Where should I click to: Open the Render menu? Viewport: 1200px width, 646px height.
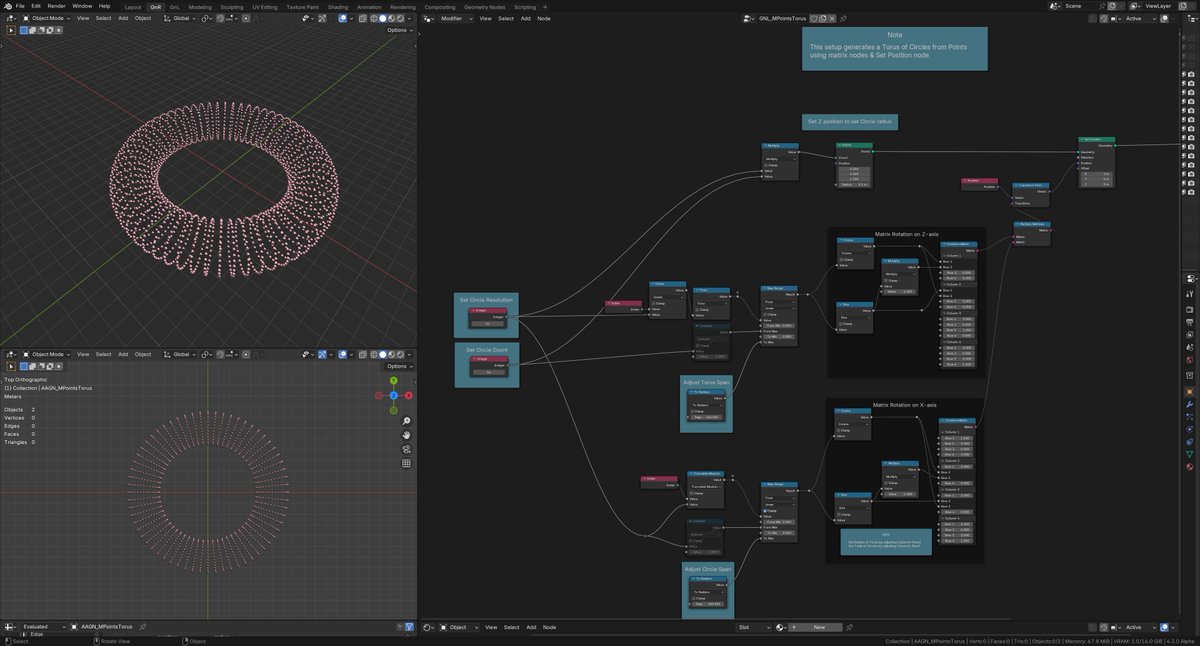[x=57, y=6]
